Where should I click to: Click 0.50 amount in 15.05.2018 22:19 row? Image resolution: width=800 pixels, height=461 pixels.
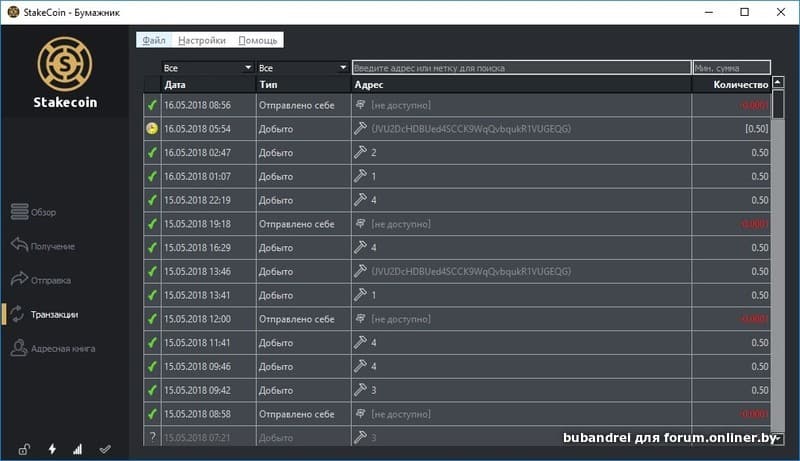coord(760,200)
